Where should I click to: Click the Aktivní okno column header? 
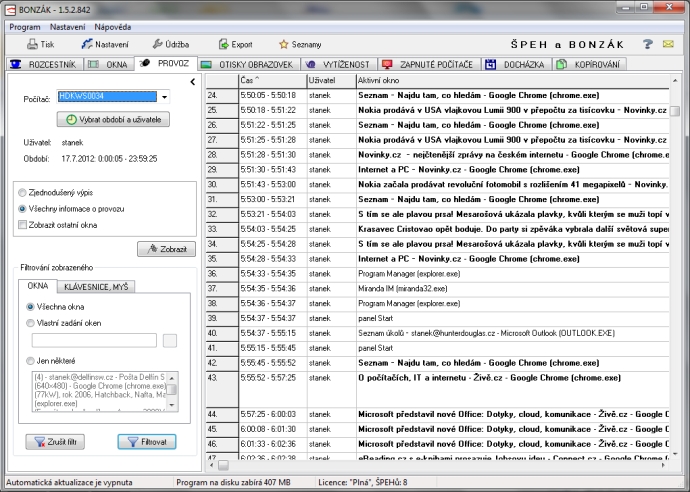(x=513, y=81)
